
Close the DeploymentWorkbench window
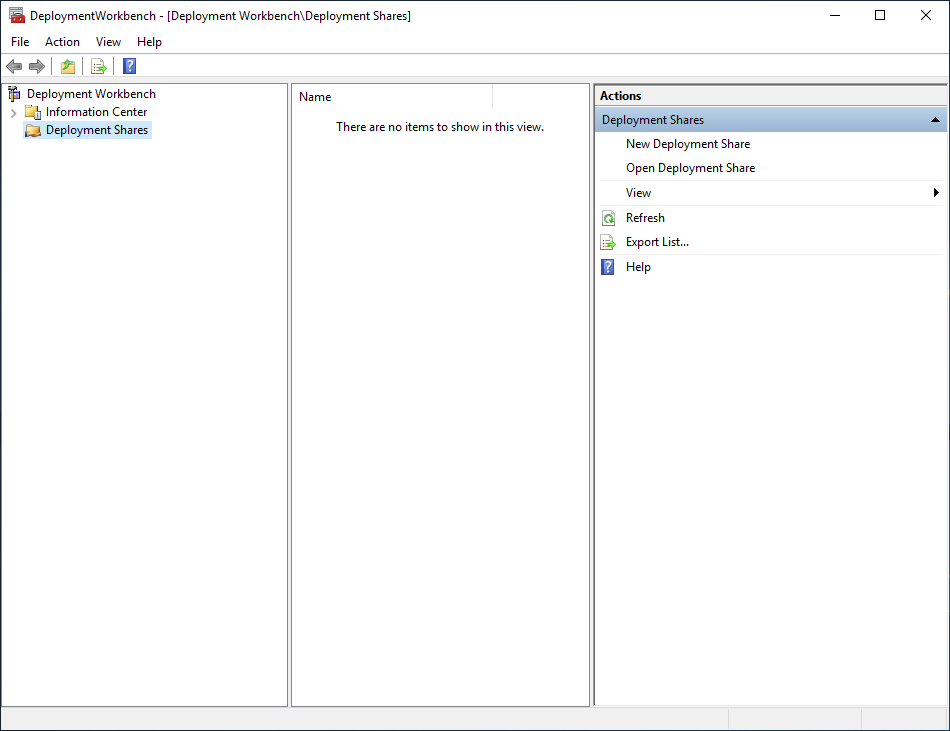tap(926, 15)
